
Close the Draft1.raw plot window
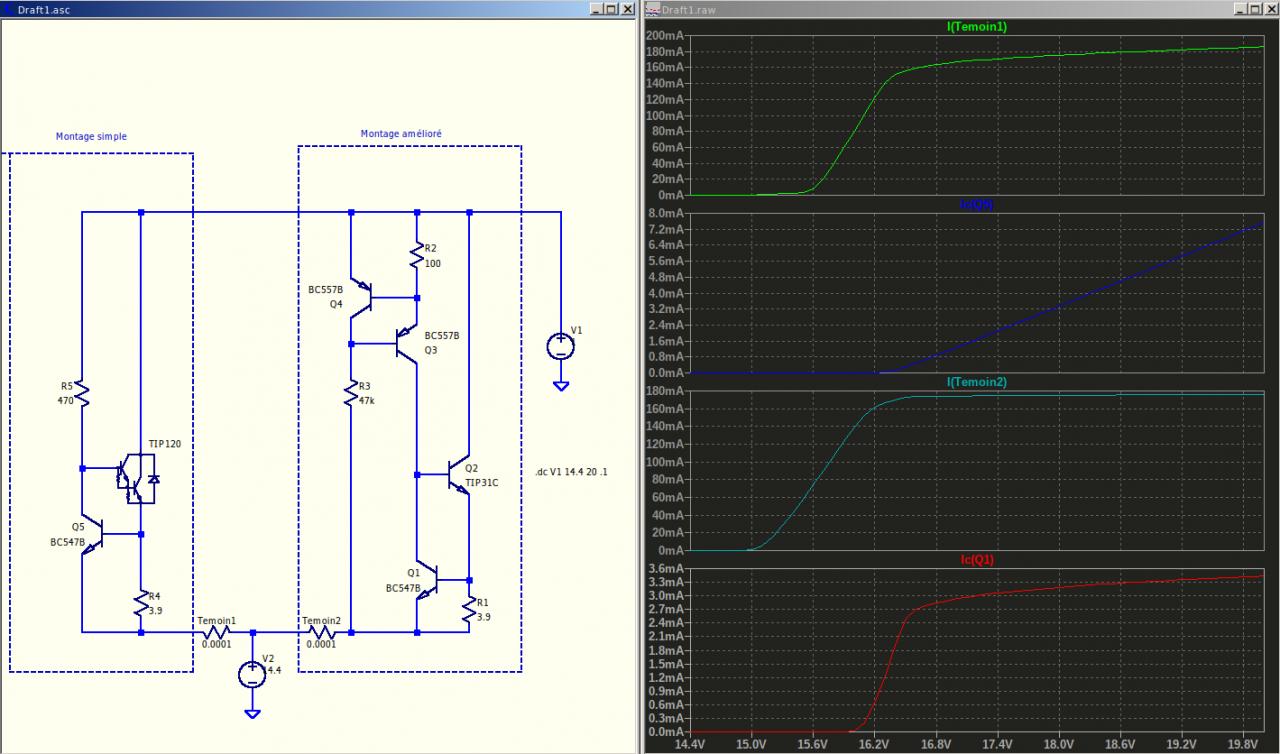[x=1270, y=9]
